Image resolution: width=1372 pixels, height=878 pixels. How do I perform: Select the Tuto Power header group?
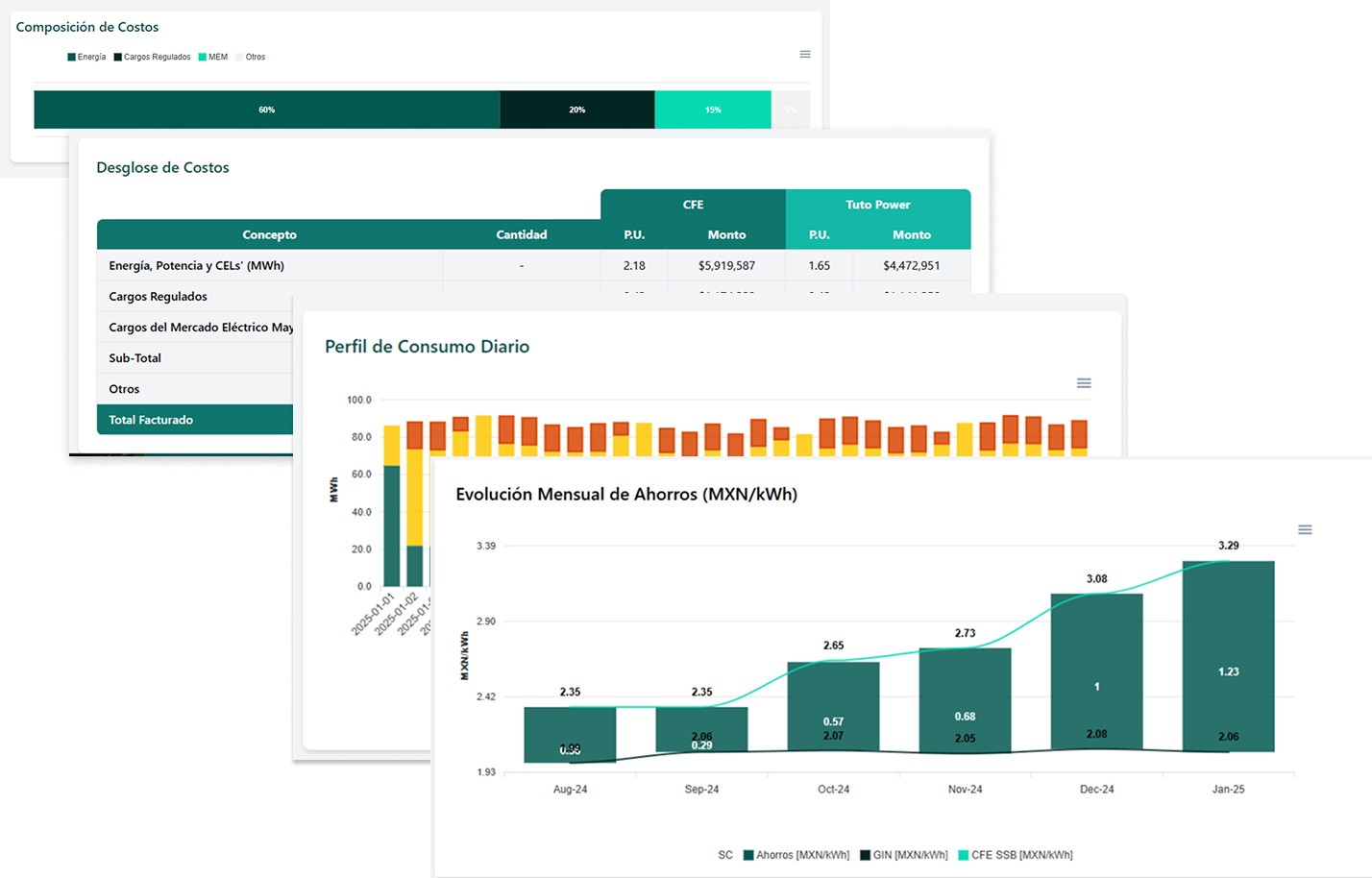tap(877, 205)
